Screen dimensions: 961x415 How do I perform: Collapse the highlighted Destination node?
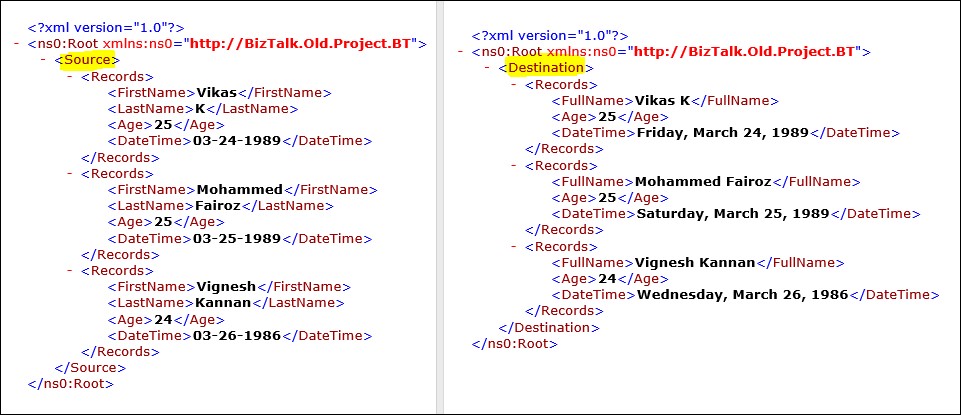pos(487,68)
